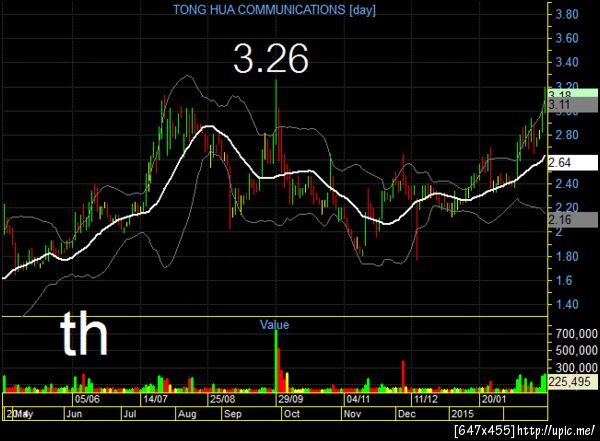The image size is (600, 441).
Task: Click the 25/08 date marker
Action: point(222,399)
